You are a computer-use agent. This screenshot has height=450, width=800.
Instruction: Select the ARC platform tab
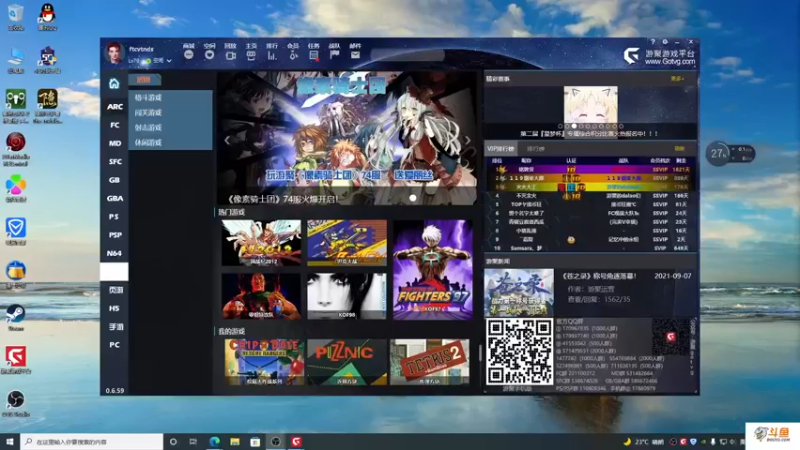point(114,107)
